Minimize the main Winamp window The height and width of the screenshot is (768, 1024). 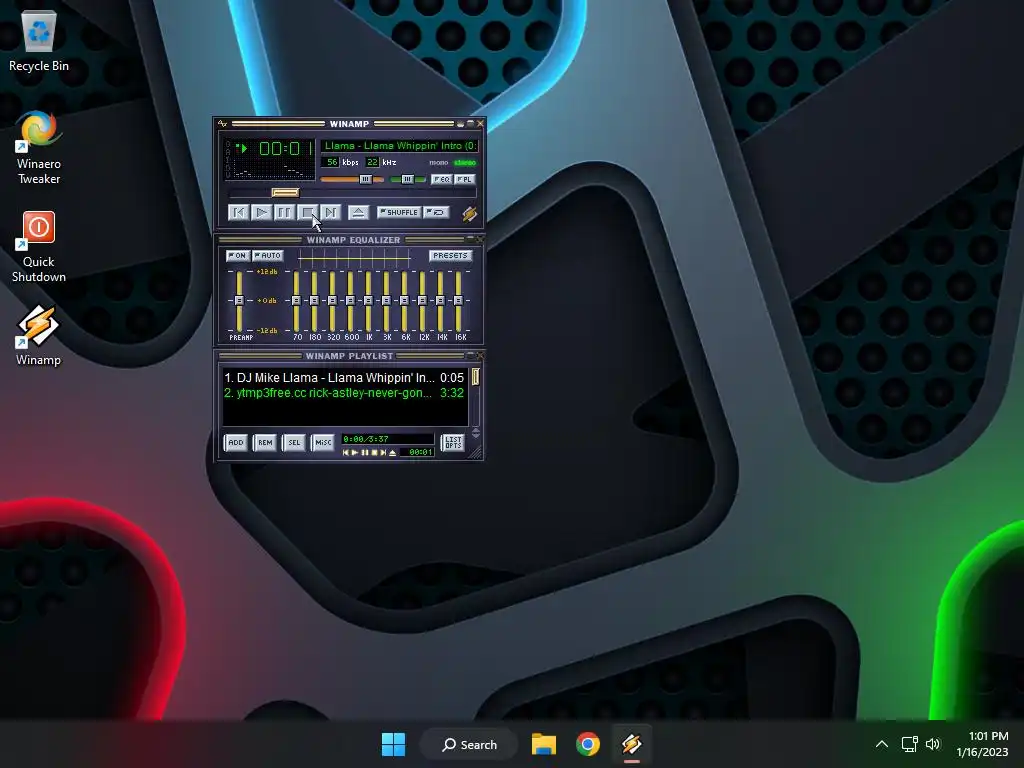click(x=460, y=123)
